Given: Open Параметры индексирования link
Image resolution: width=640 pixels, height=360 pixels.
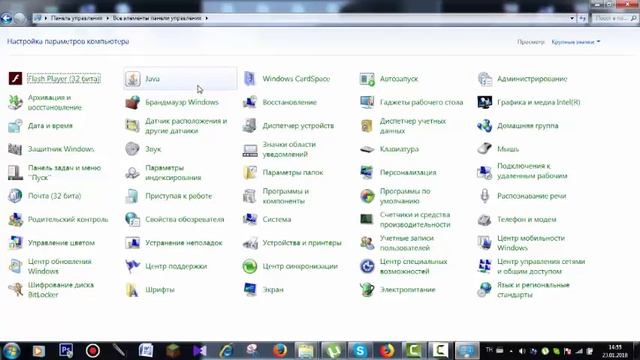Looking at the screenshot, I should point(173,173).
